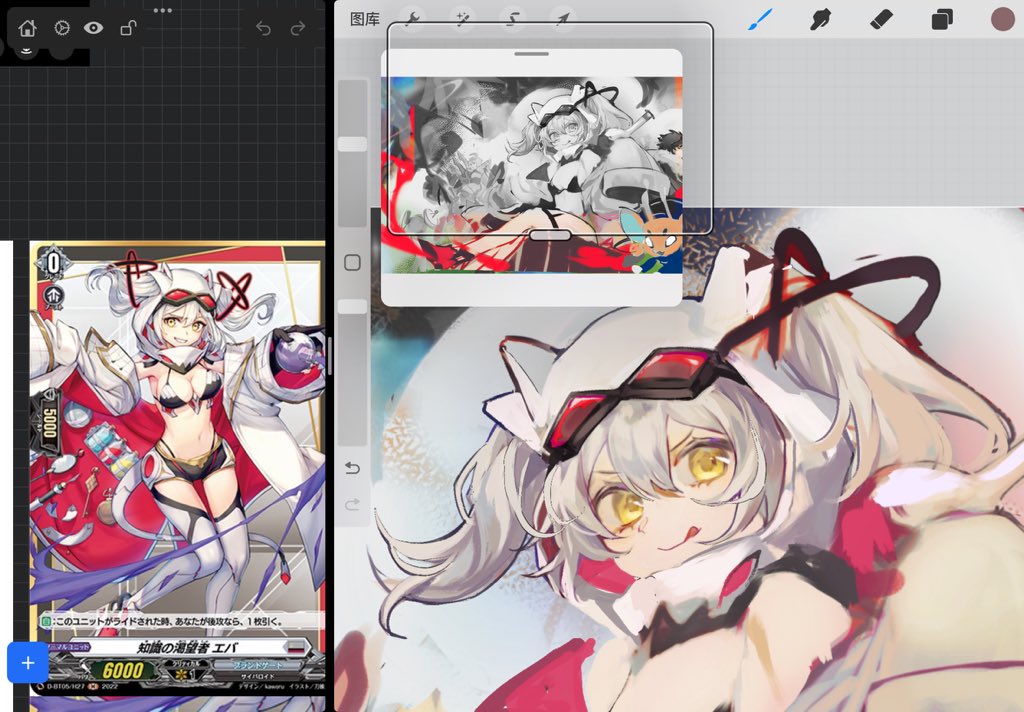The width and height of the screenshot is (1024, 712).
Task: Tap the navigator frame bottom handle
Action: click(550, 235)
